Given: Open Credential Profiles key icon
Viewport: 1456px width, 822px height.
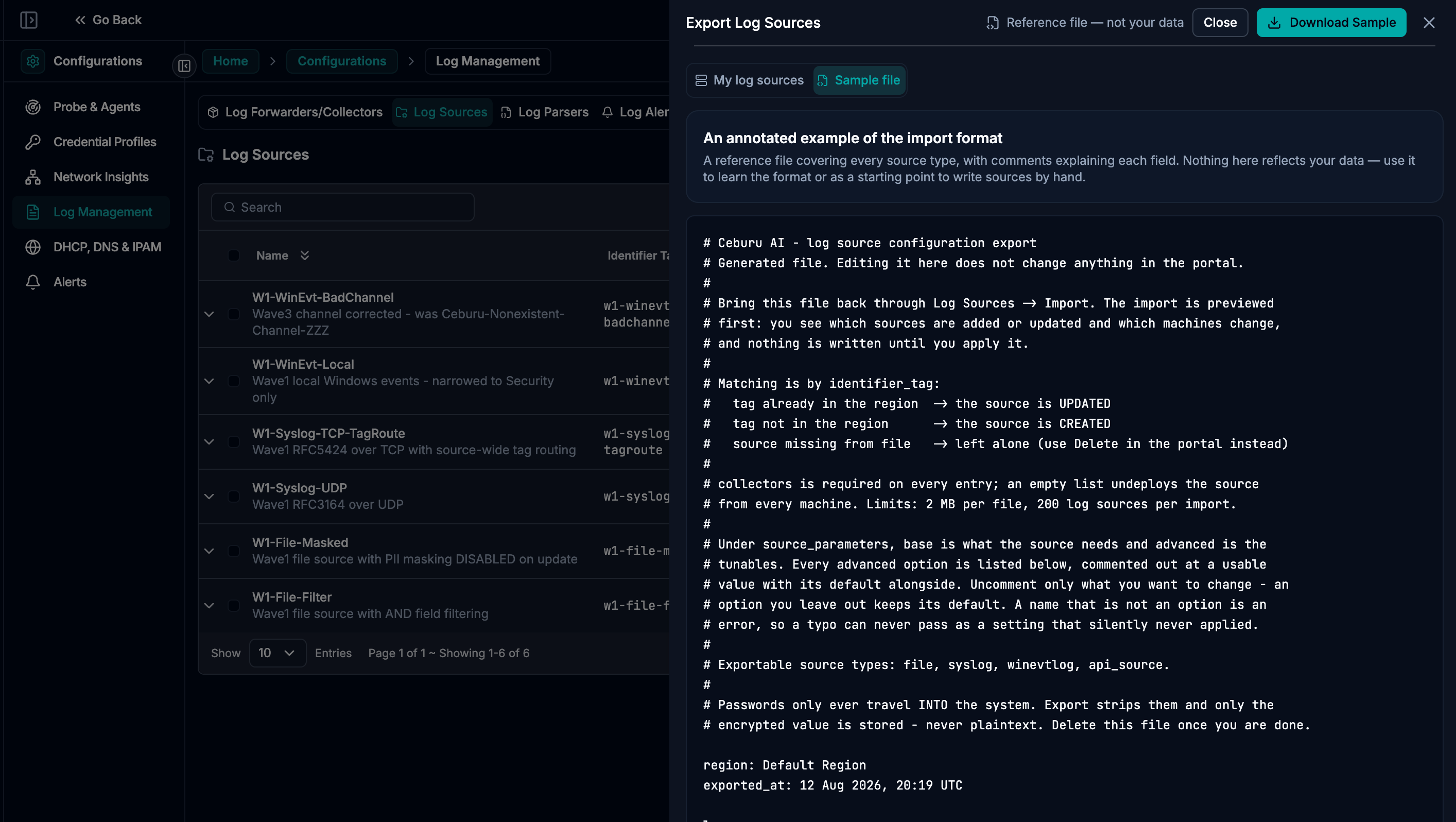Looking at the screenshot, I should coord(33,142).
